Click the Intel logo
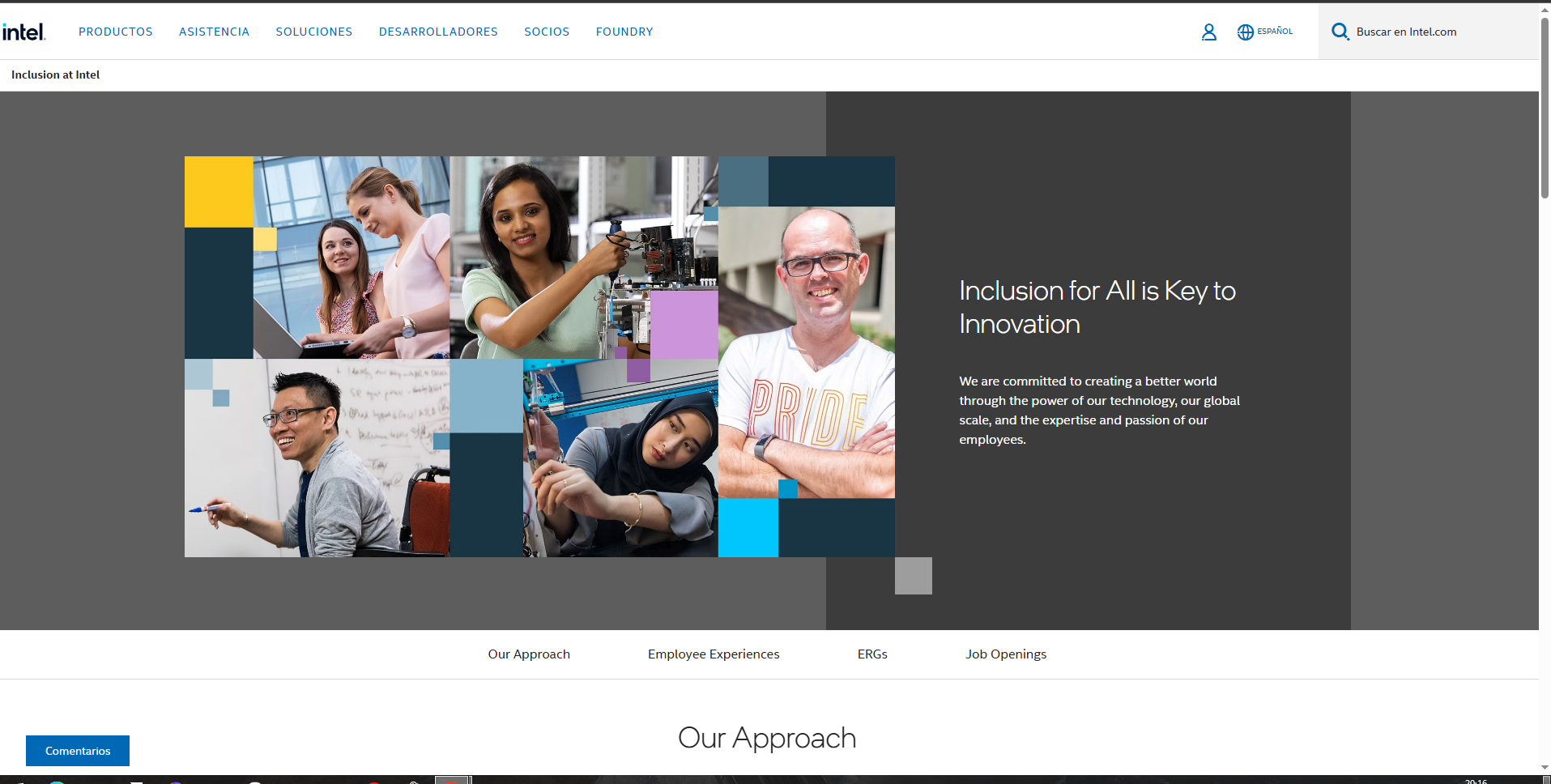Viewport: 1551px width, 784px height. click(x=23, y=32)
